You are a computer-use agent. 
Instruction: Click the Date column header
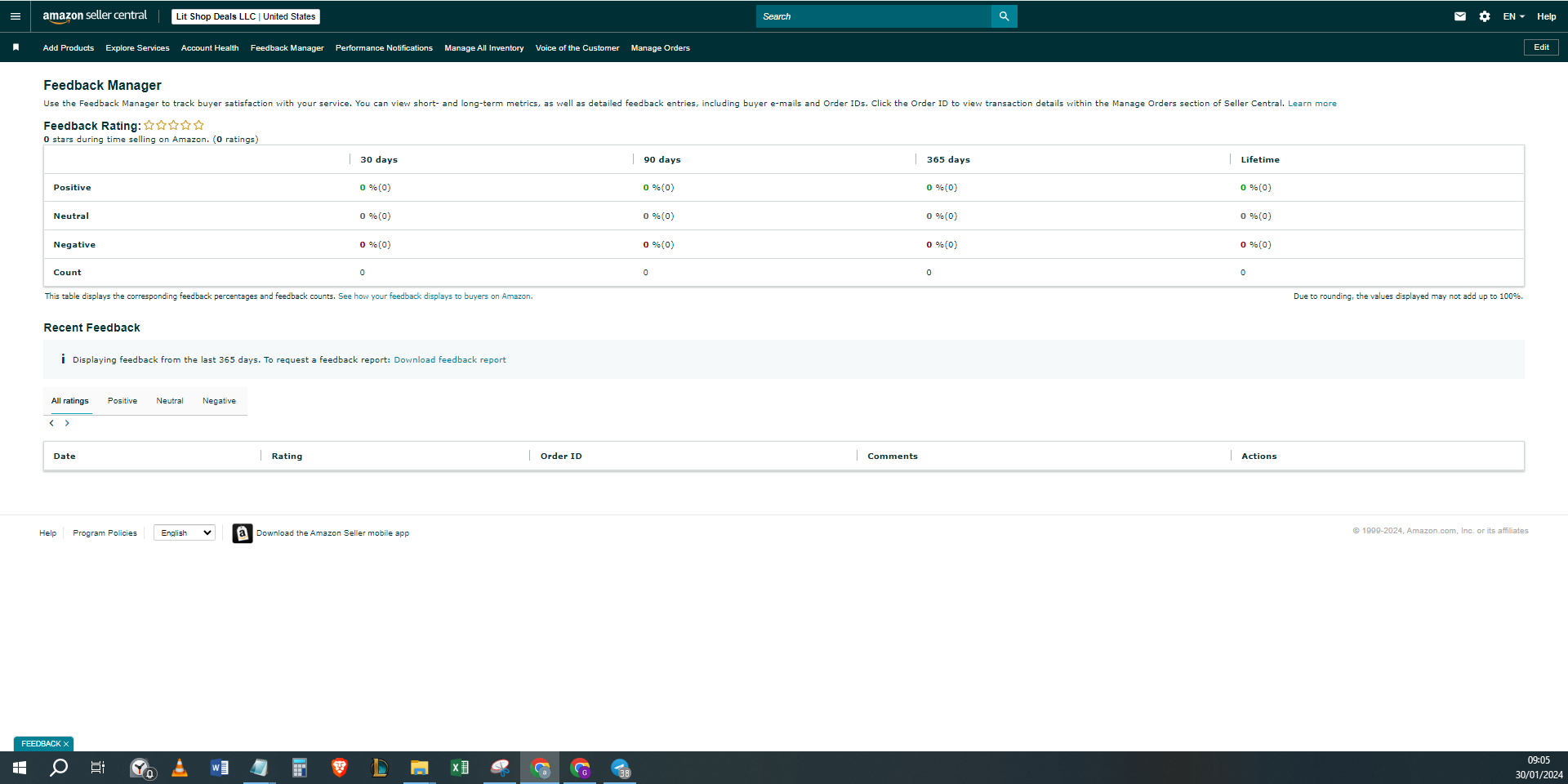pyautogui.click(x=65, y=457)
